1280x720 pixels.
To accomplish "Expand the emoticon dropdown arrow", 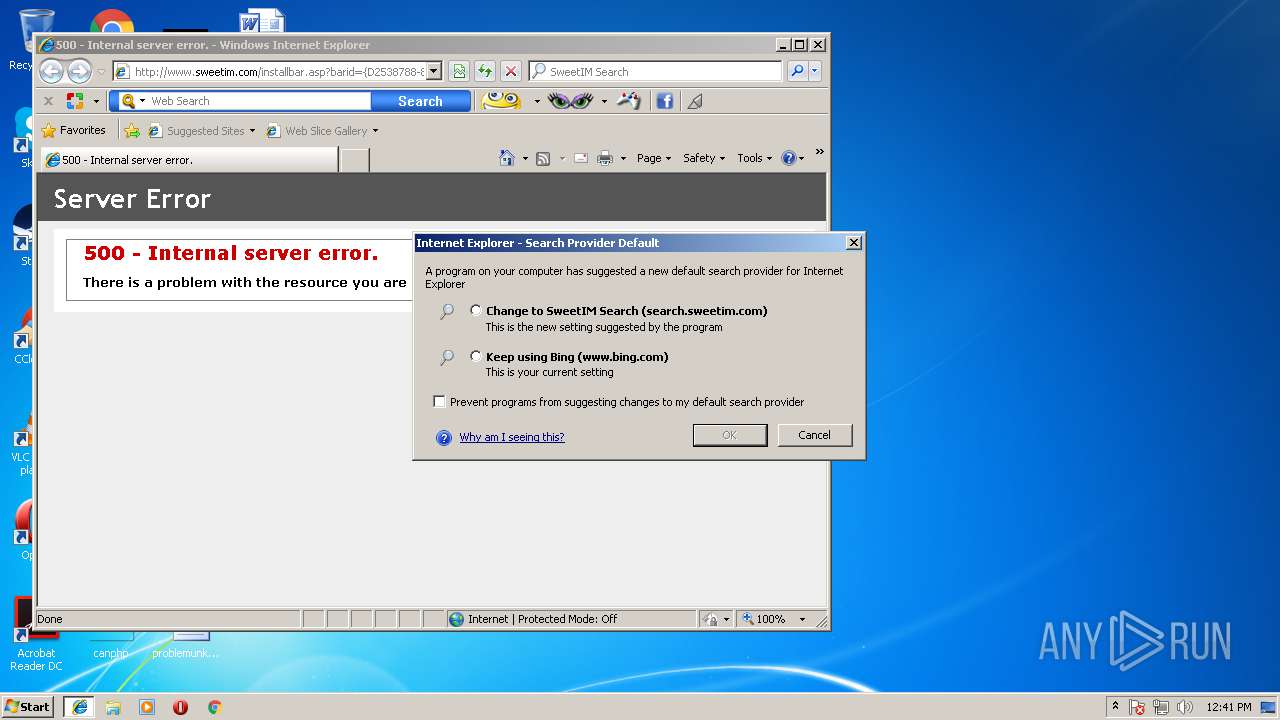I will click(537, 101).
